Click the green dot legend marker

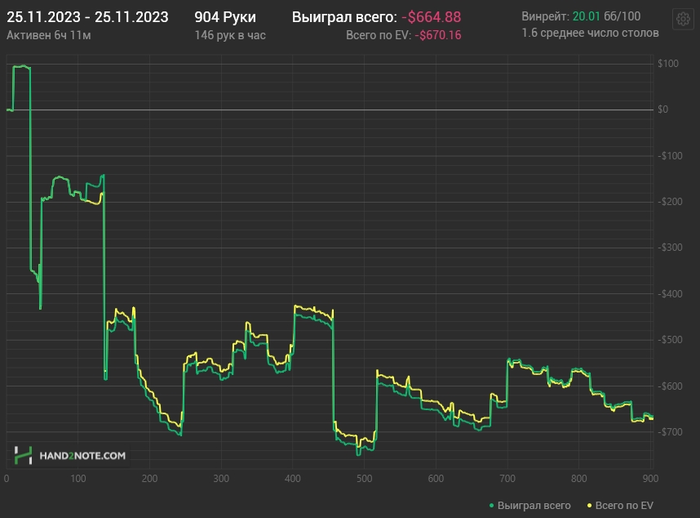pos(492,505)
